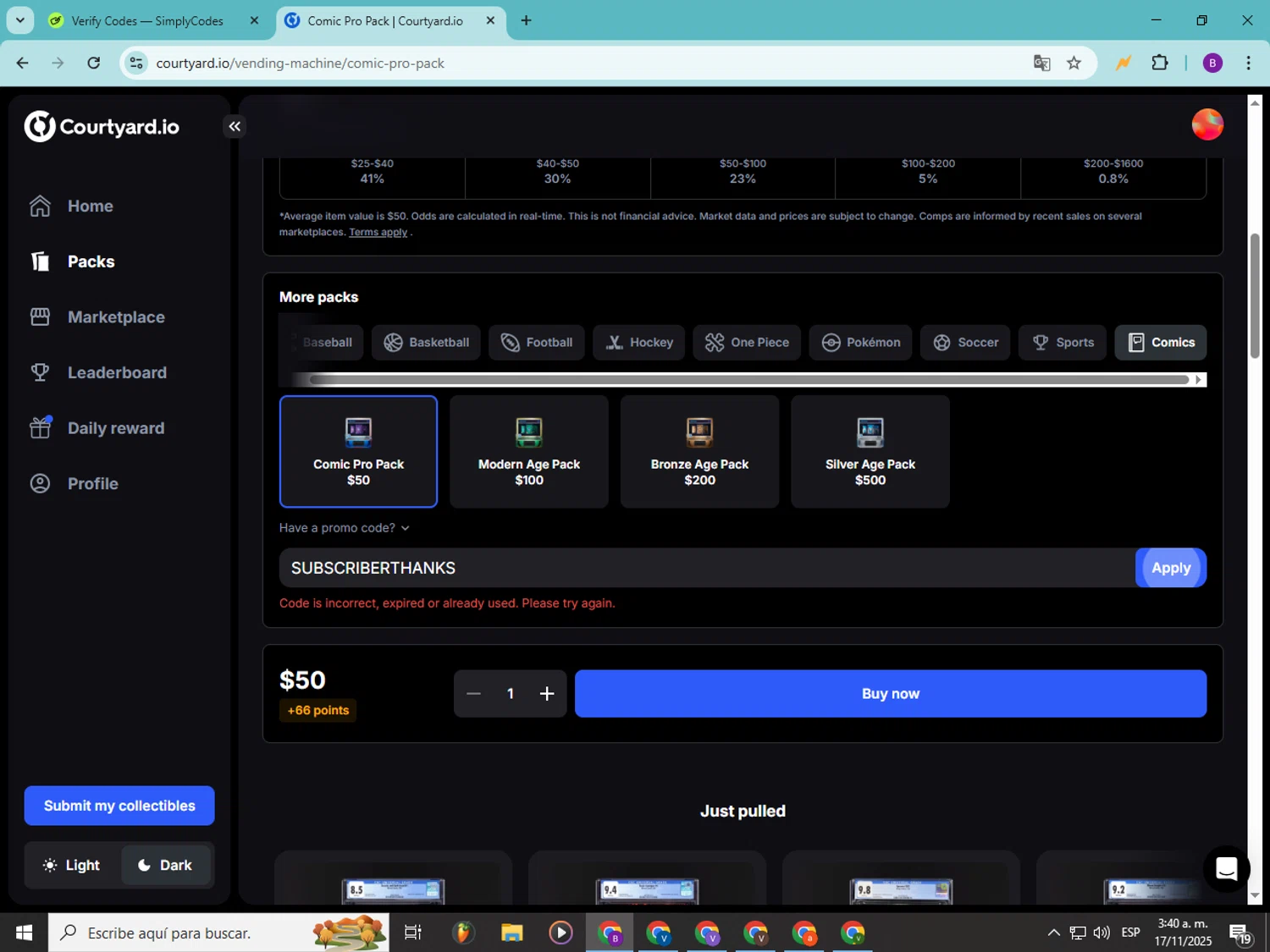Choose the Bronze Age Pack $200 card

700,452
